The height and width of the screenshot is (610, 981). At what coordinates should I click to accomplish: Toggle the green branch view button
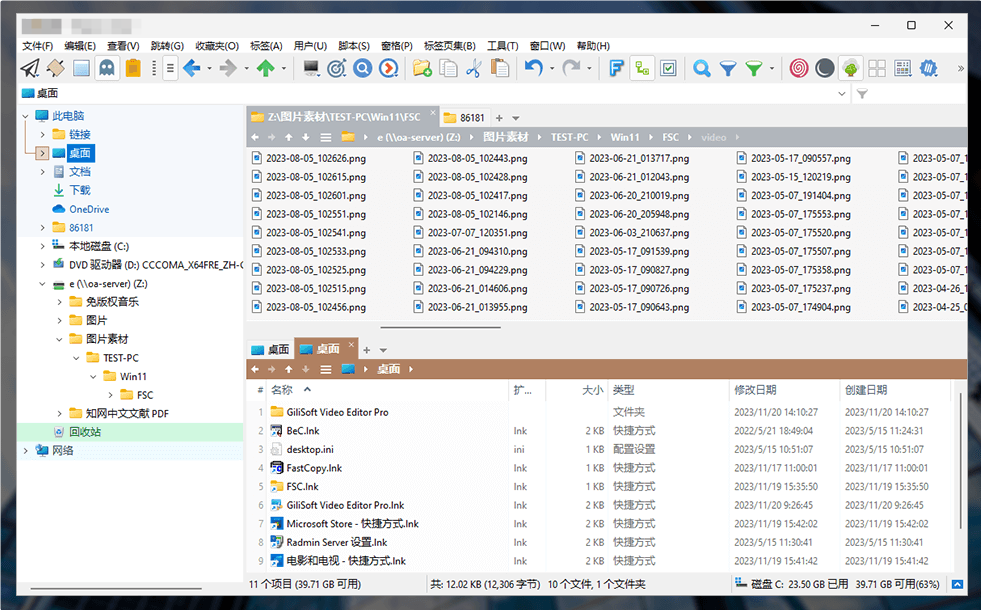[x=643, y=68]
